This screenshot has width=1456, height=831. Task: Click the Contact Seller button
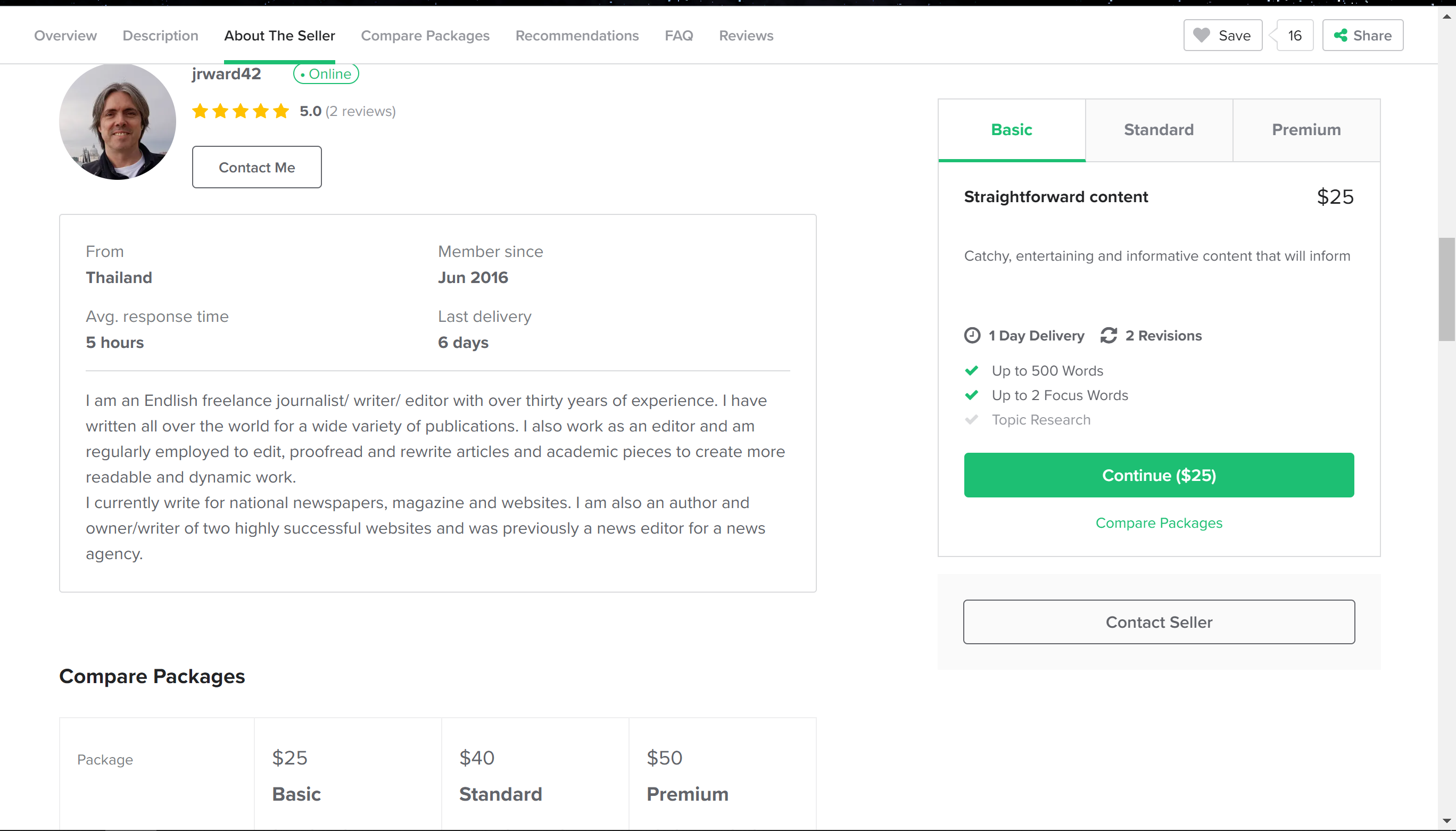point(1159,621)
